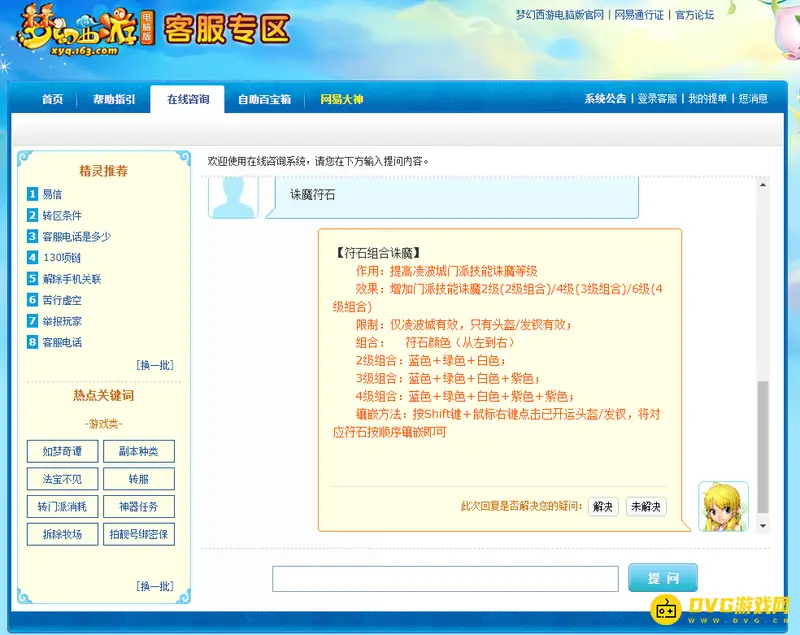Screen dimensions: 800x635
Task: Open 系统公告 link
Action: click(x=605, y=98)
